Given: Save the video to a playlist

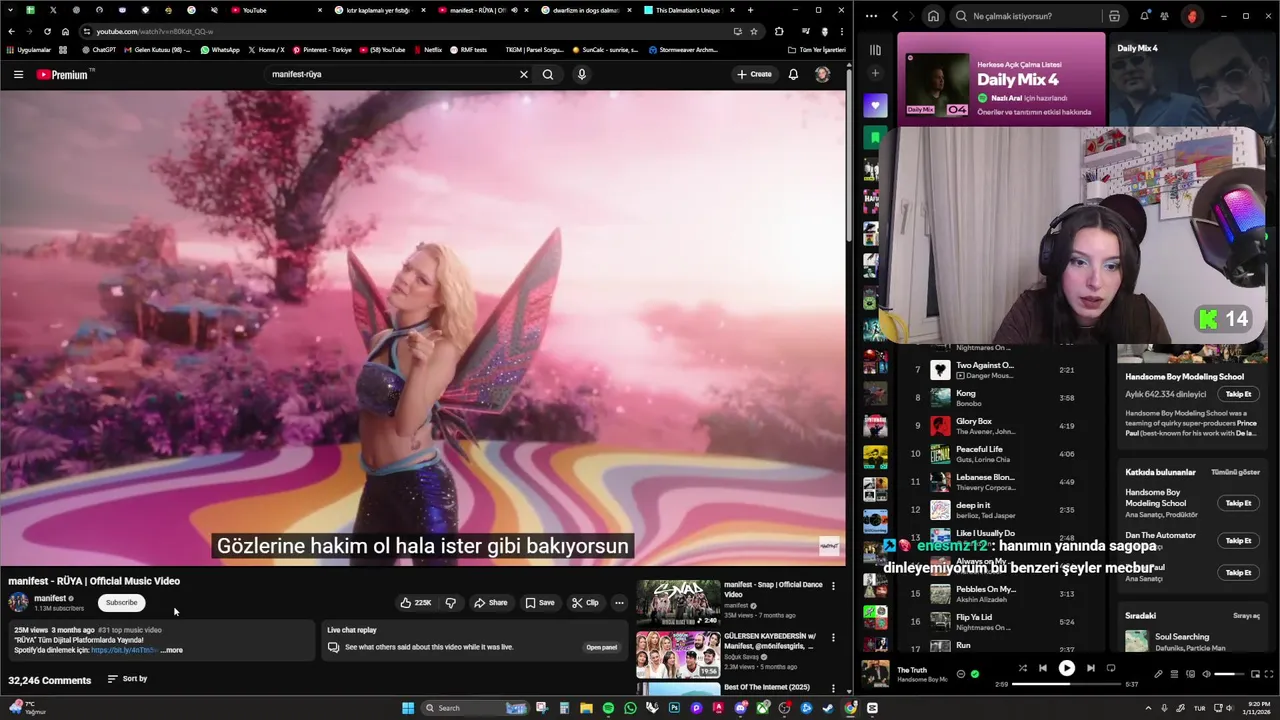Looking at the screenshot, I should pos(540,603).
